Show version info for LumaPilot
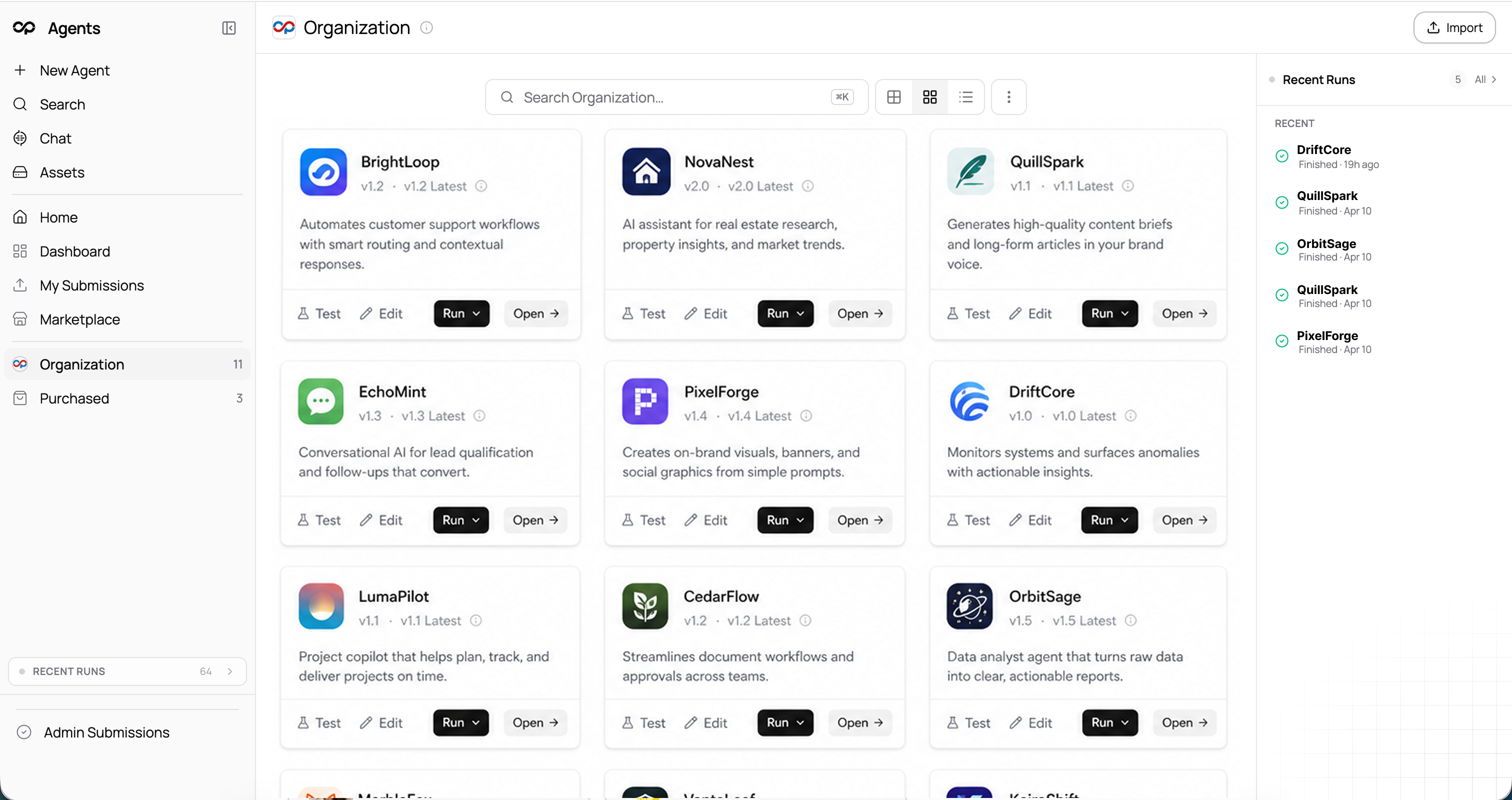Screen dimensions: 1512x800 click(x=476, y=620)
